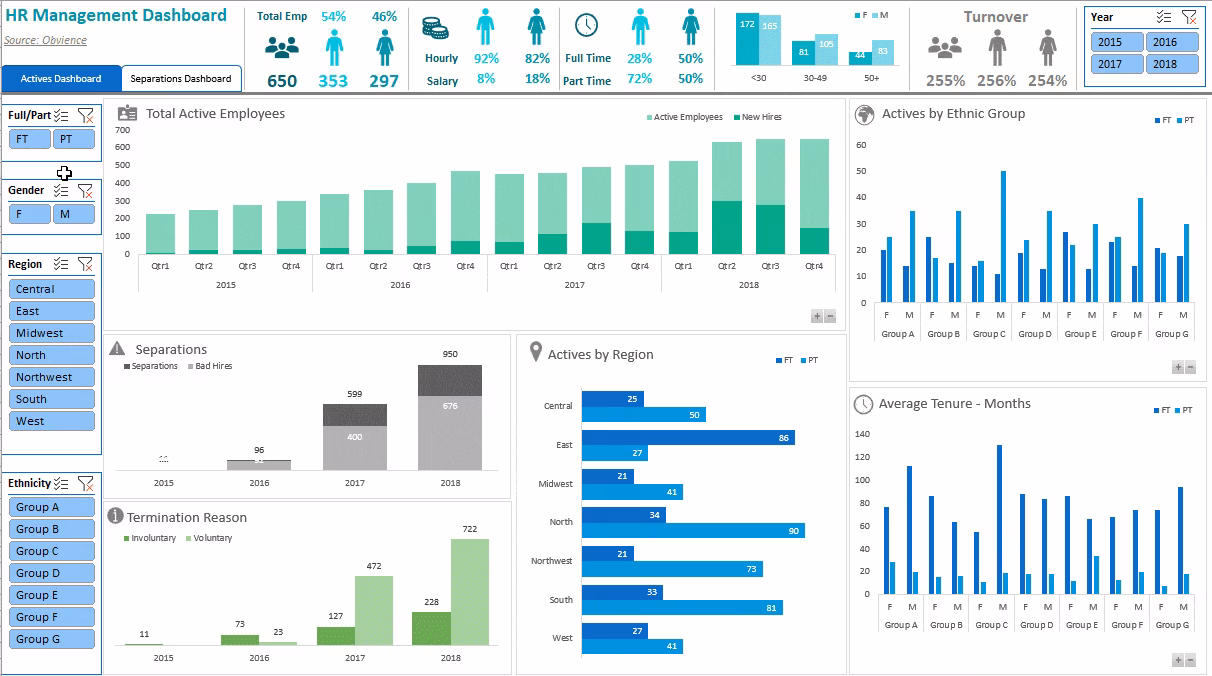Enable multi-select on the Year slicer
This screenshot has height=676, width=1212.
coord(1164,16)
